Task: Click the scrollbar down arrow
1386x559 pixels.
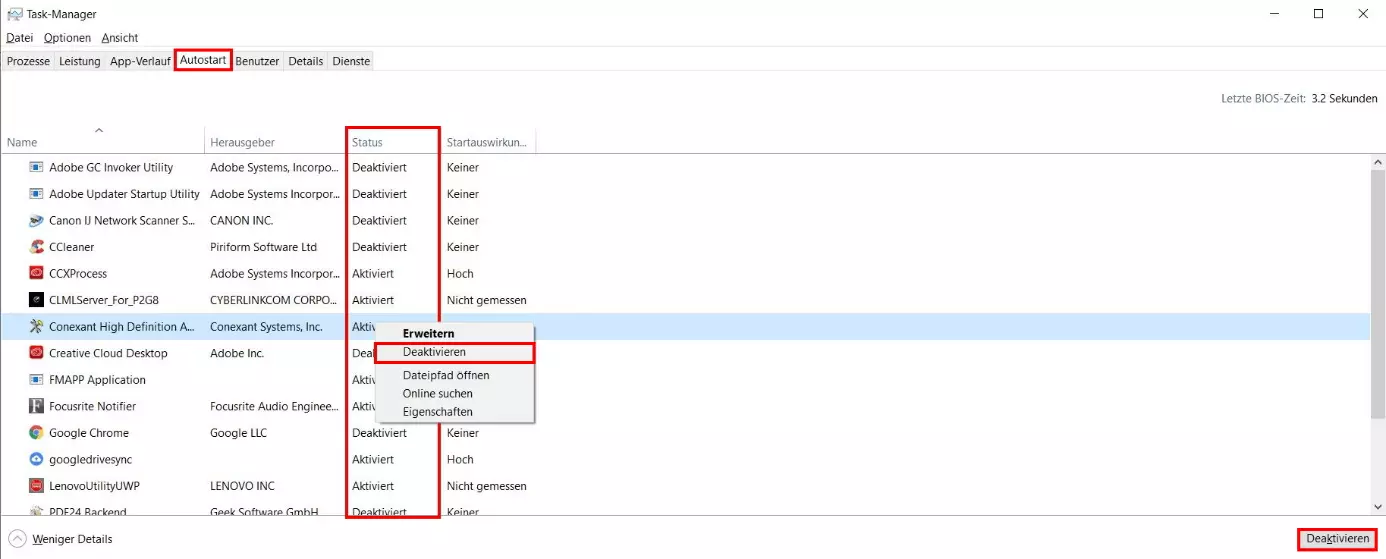Action: coord(1378,507)
